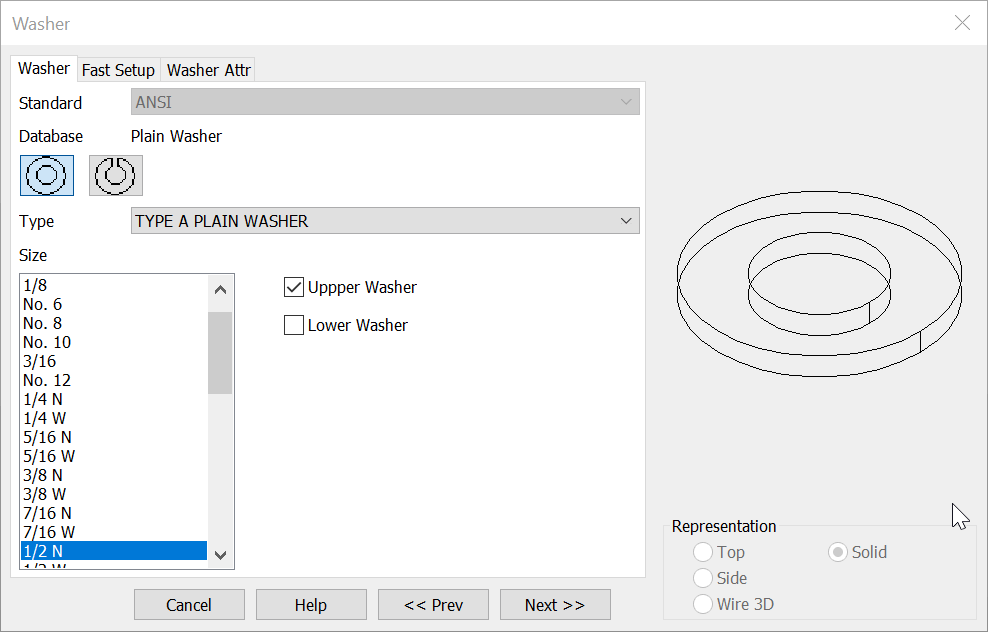Select the Solid representation option

[836, 552]
